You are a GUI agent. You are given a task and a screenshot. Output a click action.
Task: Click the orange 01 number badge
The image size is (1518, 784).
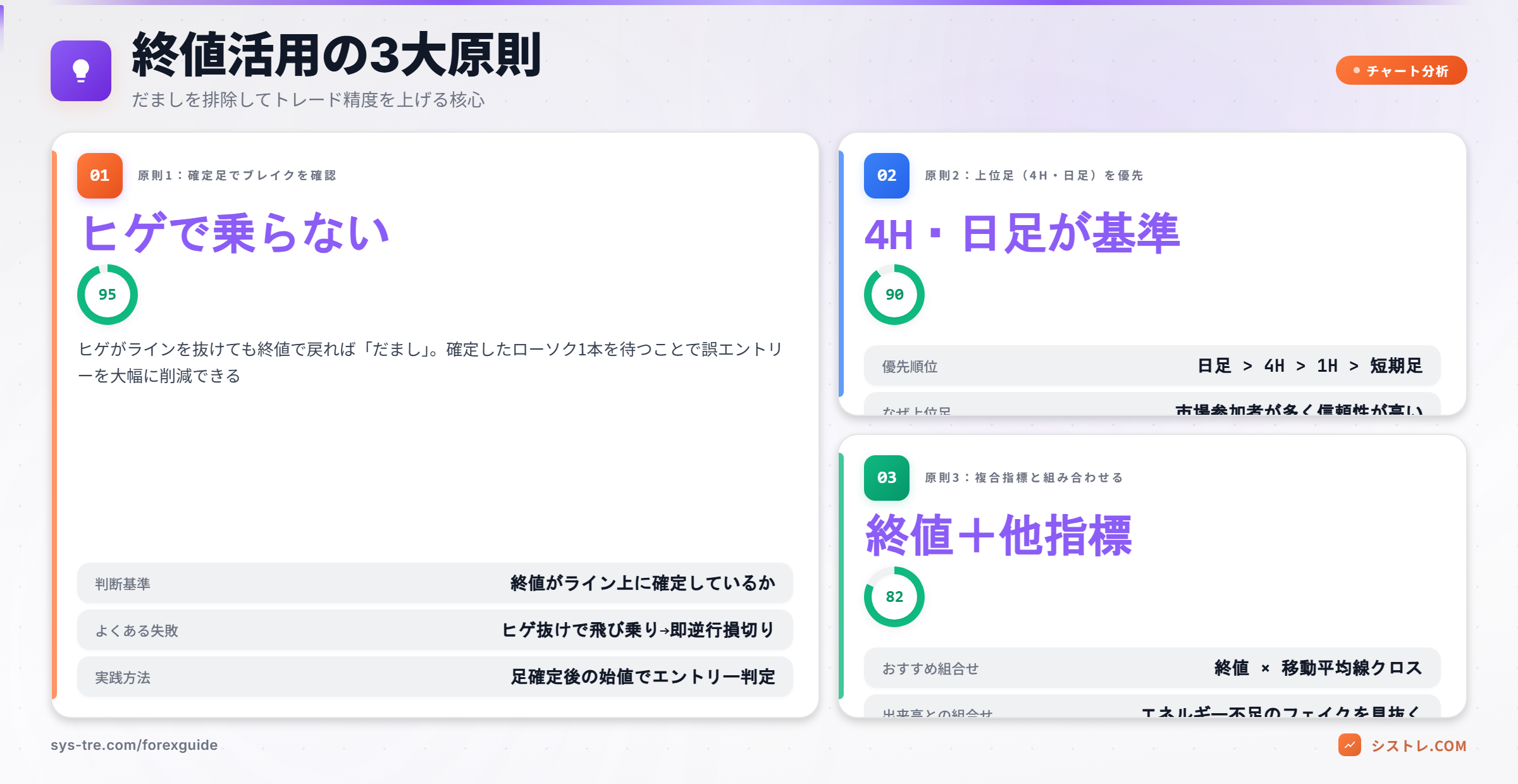pos(100,176)
